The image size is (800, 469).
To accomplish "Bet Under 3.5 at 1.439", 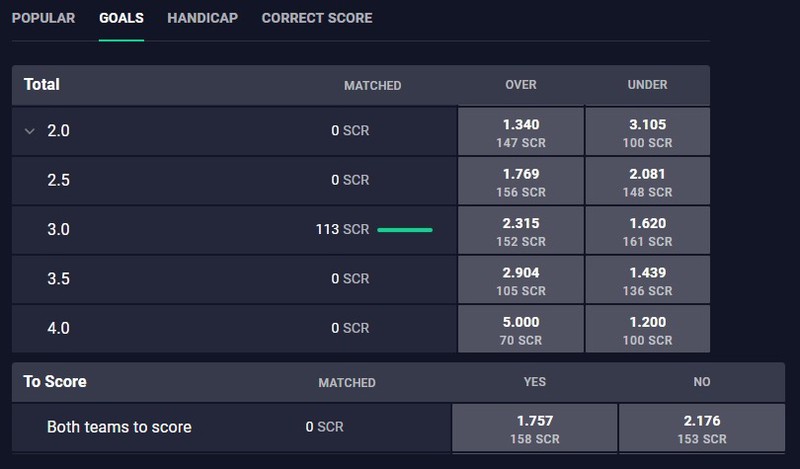I will coord(647,280).
